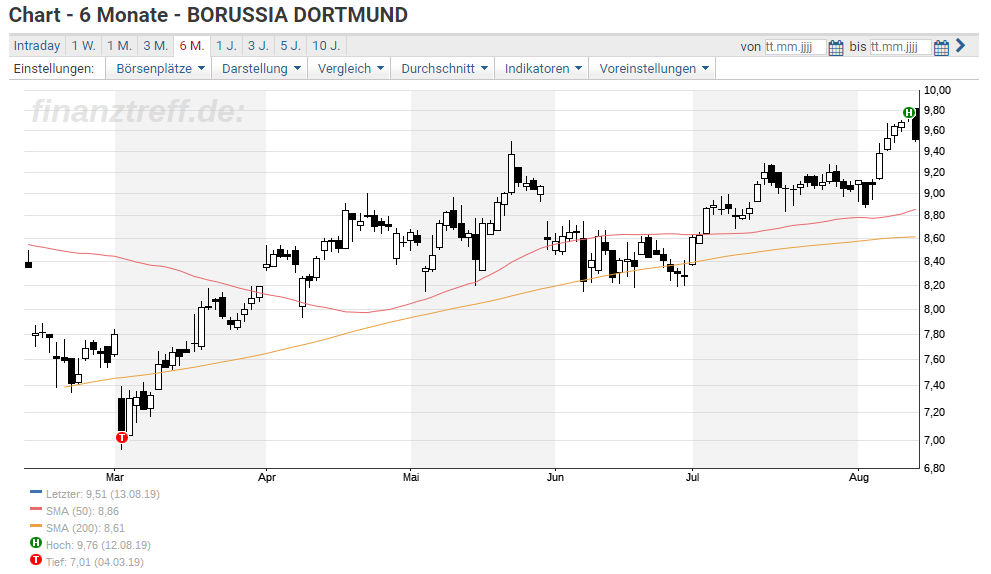Expand the Indikatoren dropdown

(x=542, y=68)
